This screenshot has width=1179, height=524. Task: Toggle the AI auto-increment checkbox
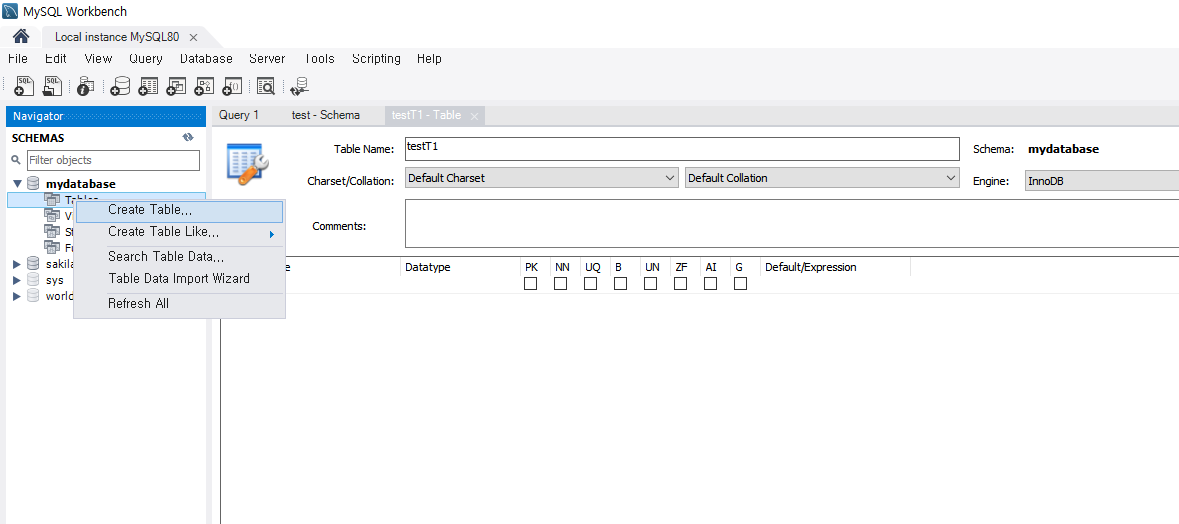(711, 283)
